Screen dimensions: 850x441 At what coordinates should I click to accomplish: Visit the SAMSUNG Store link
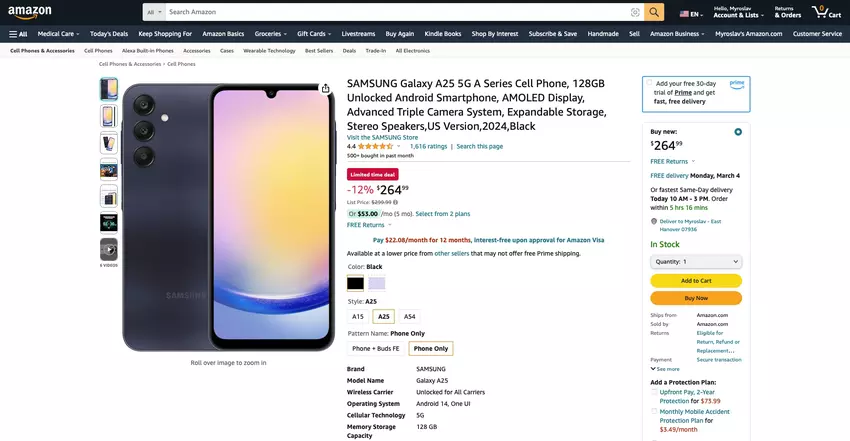pyautogui.click(x=382, y=137)
